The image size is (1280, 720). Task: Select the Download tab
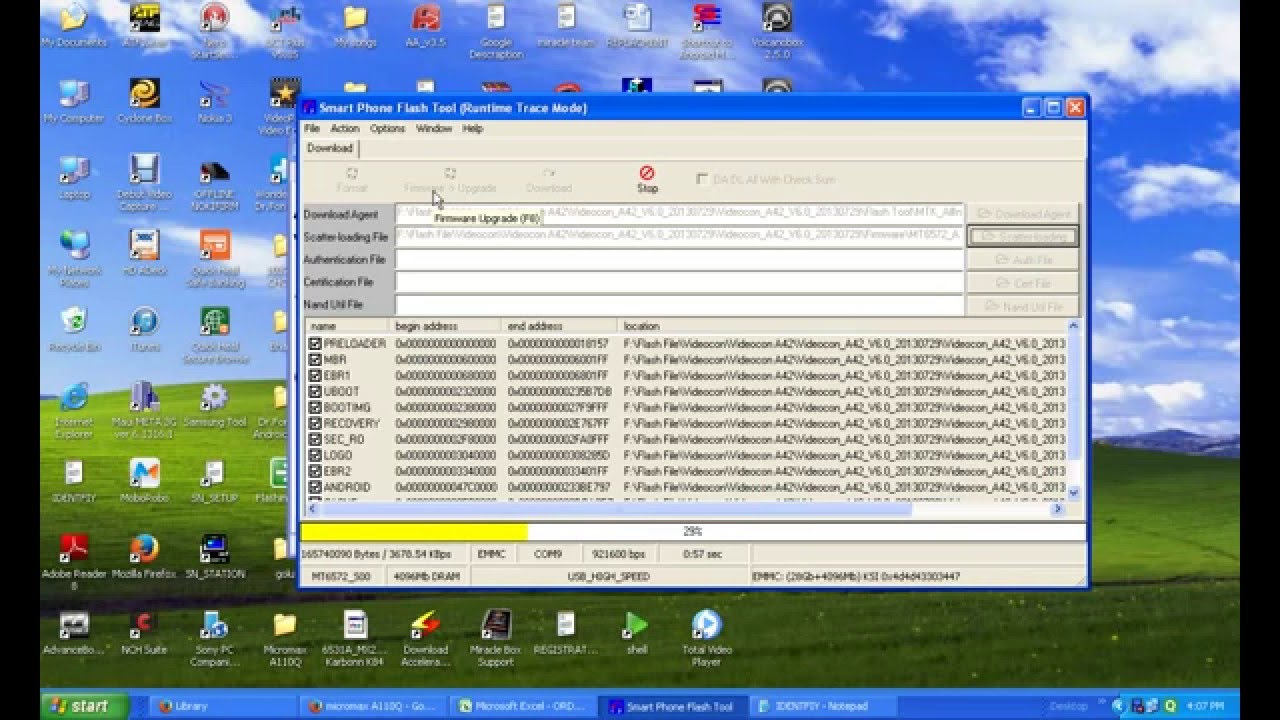point(330,148)
